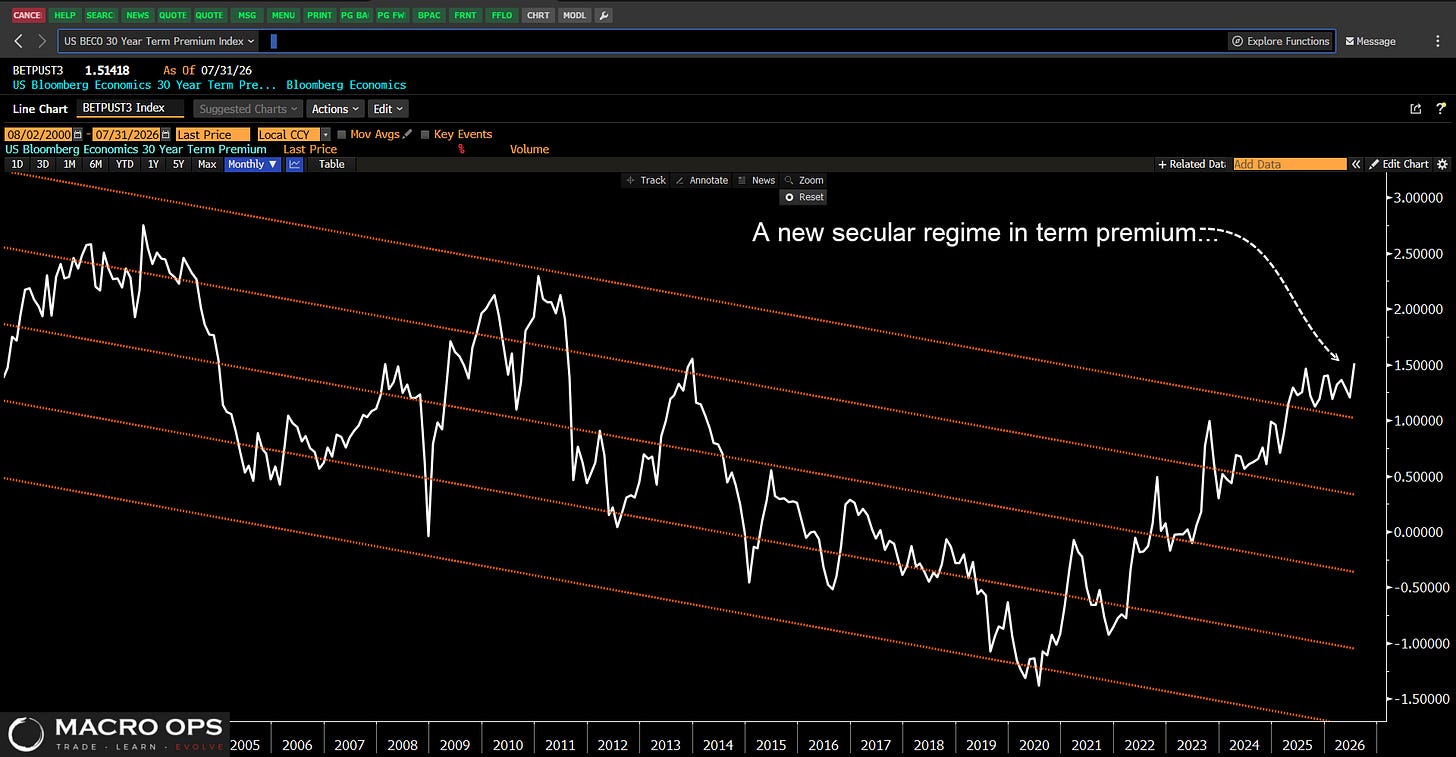Image resolution: width=1456 pixels, height=757 pixels.
Task: Open the Monthly periodicity dropdown
Action: pos(252,164)
